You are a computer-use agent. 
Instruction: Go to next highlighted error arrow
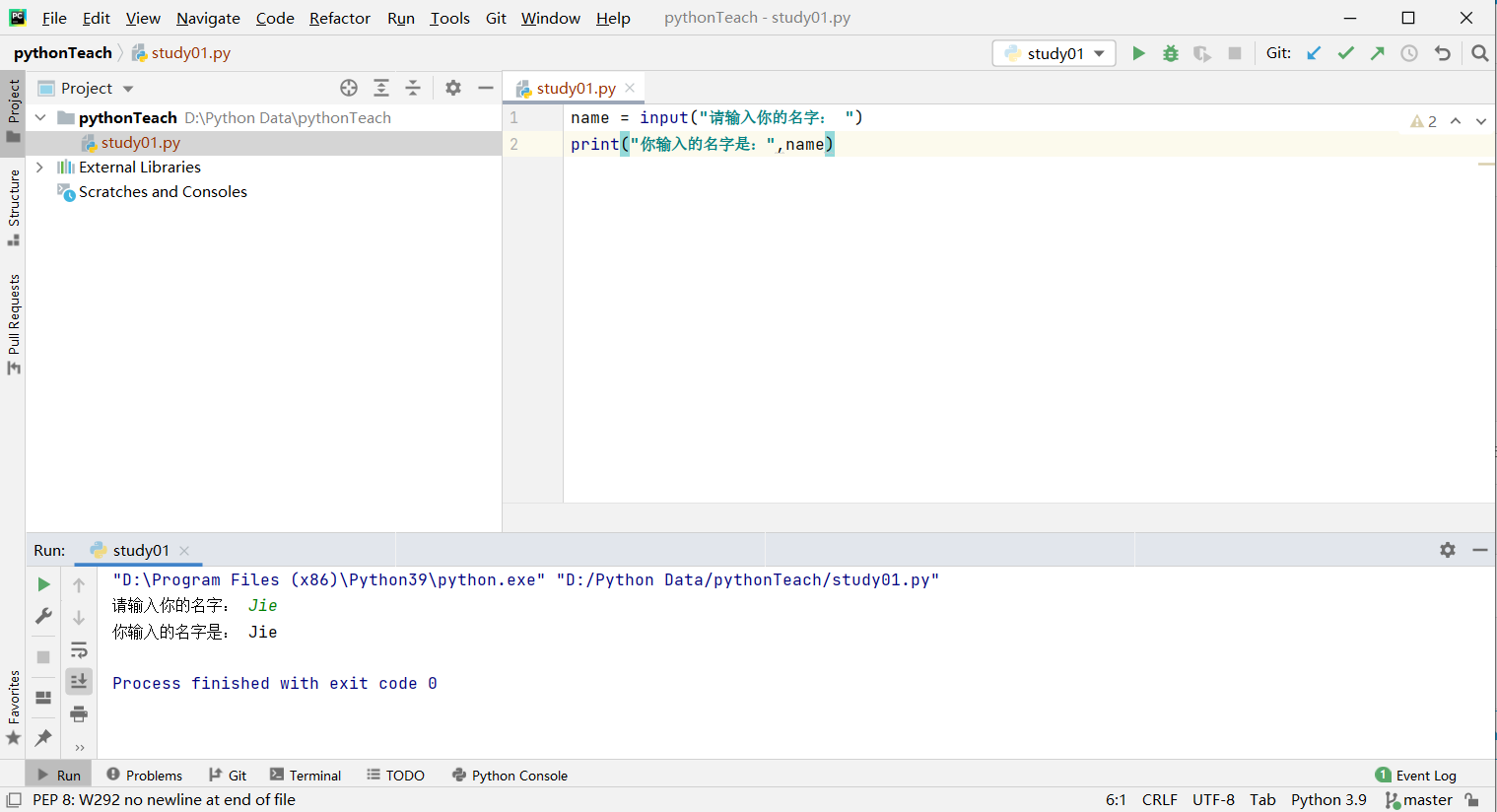[x=1481, y=121]
